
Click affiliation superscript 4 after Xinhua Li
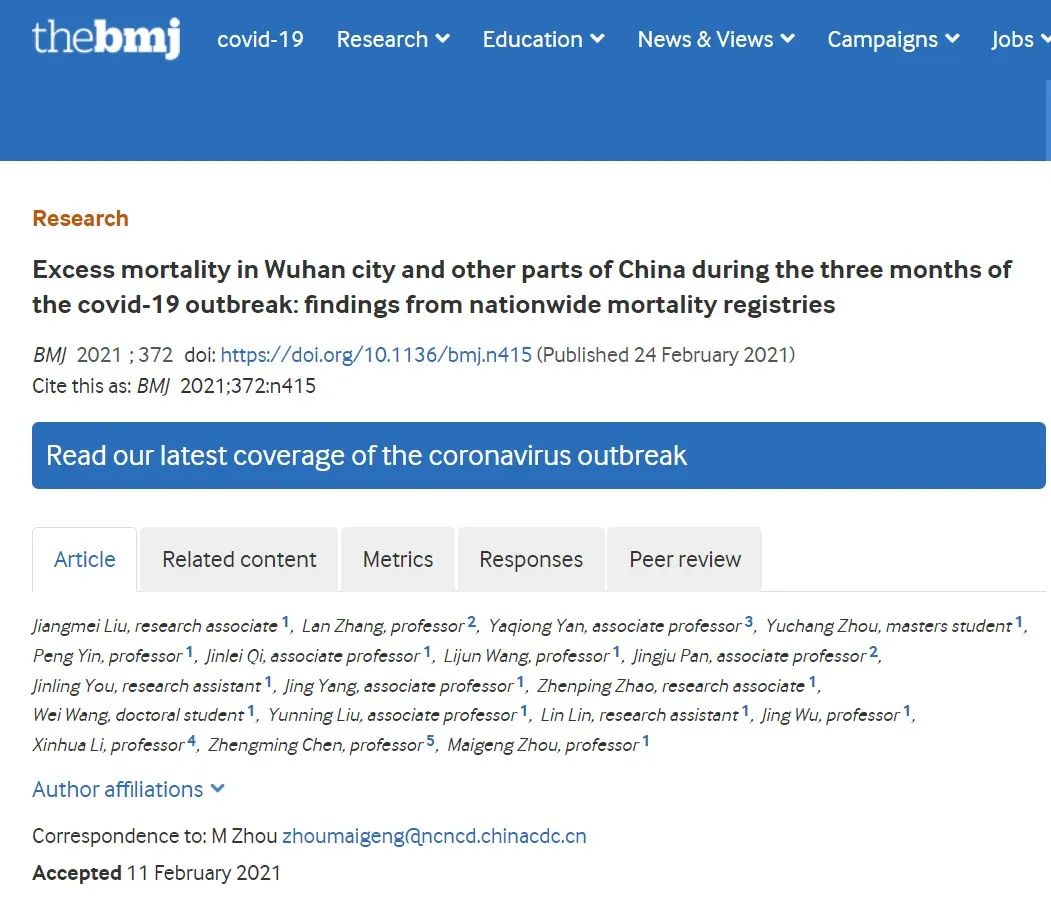pyautogui.click(x=191, y=741)
